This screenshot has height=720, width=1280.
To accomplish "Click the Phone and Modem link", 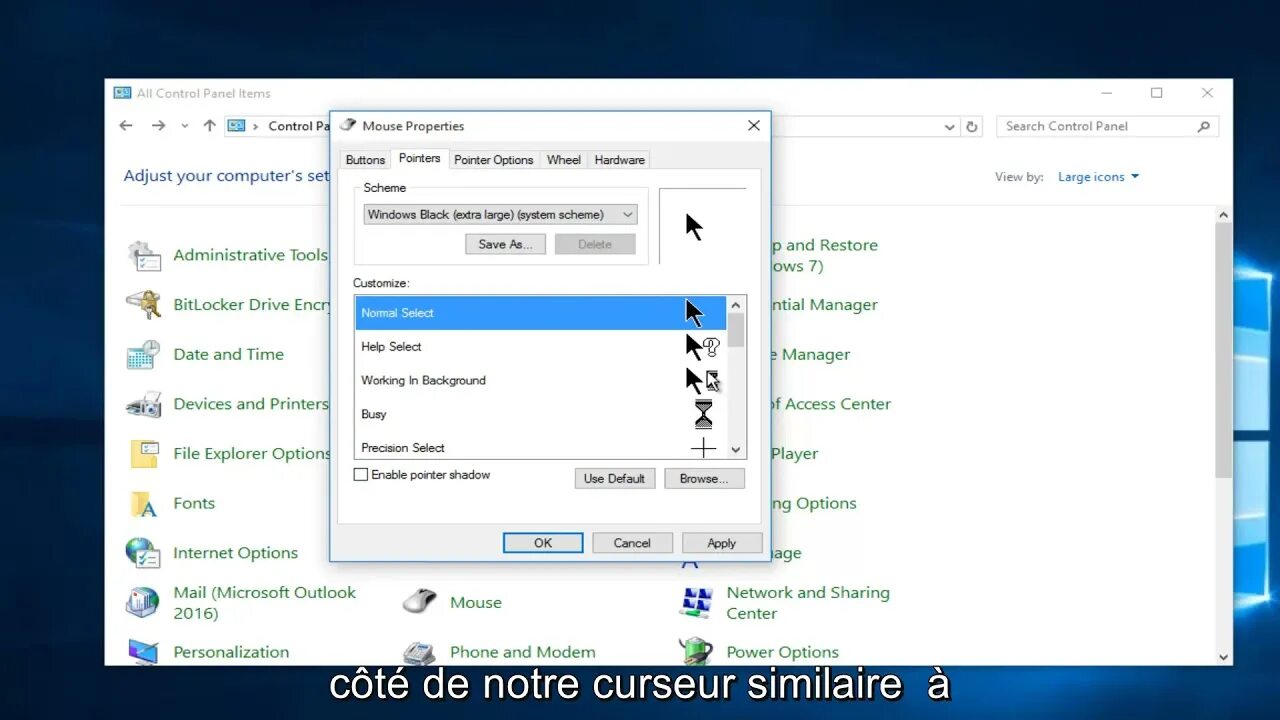I will pos(522,652).
